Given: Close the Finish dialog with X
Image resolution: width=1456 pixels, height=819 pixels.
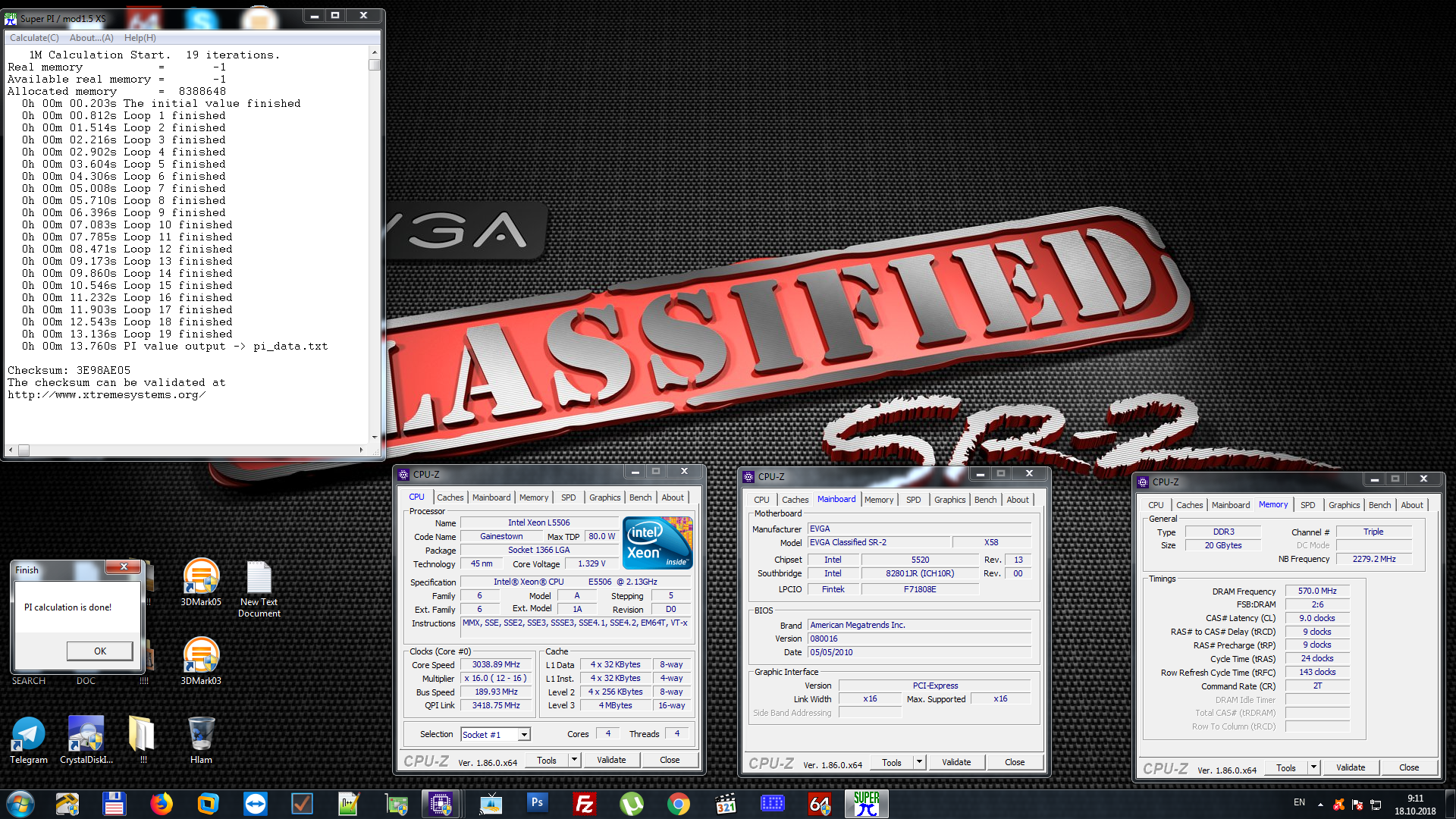Looking at the screenshot, I should 124,566.
